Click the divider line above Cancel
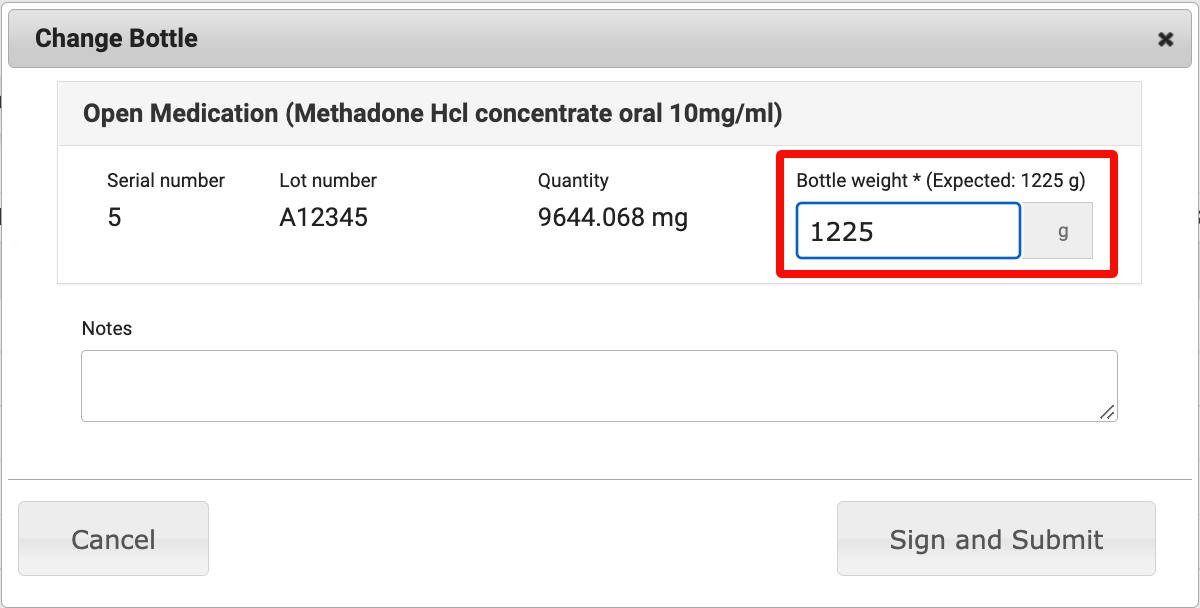 click(x=600, y=479)
